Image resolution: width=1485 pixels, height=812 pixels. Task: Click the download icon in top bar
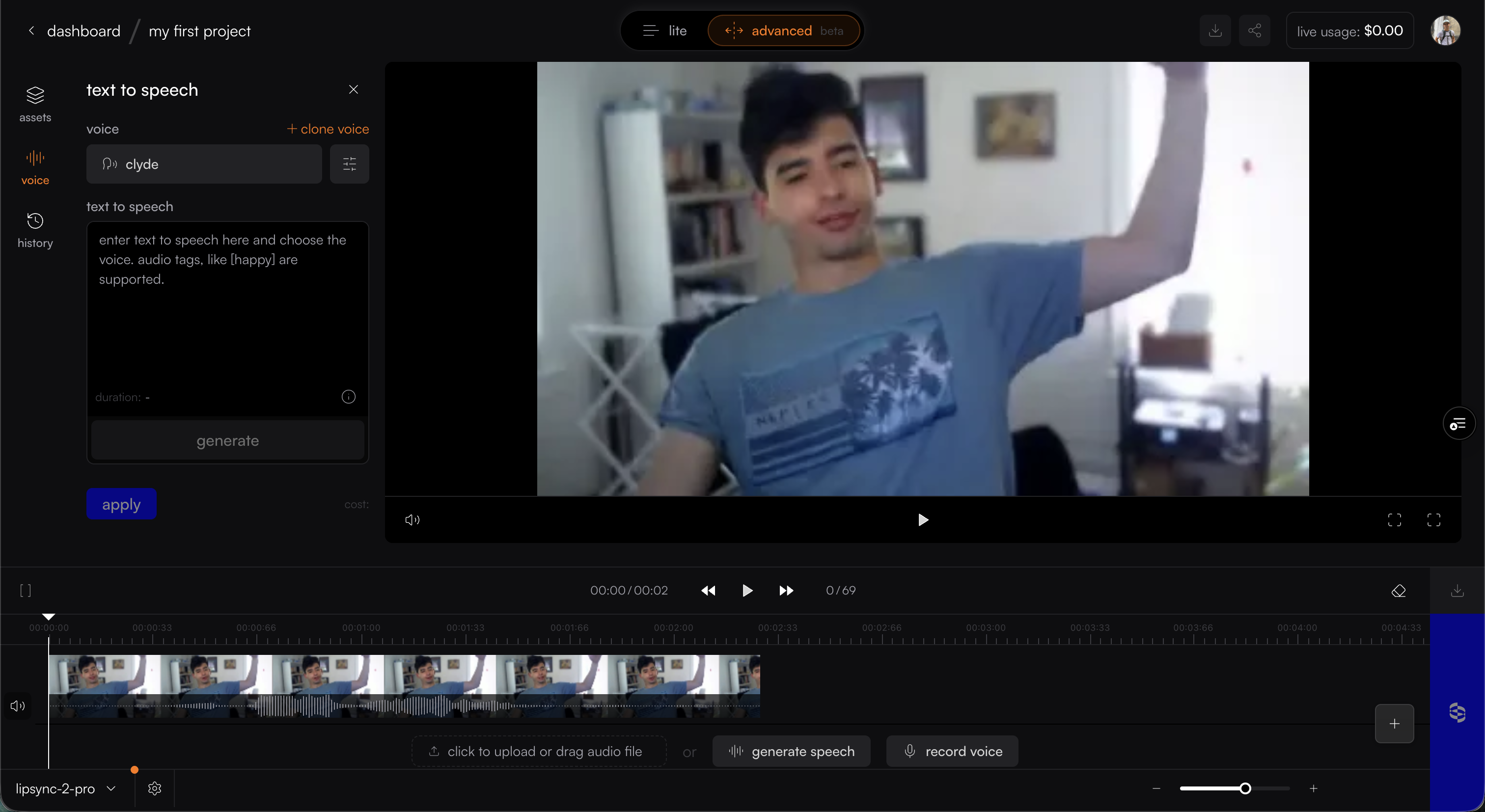[x=1215, y=30]
